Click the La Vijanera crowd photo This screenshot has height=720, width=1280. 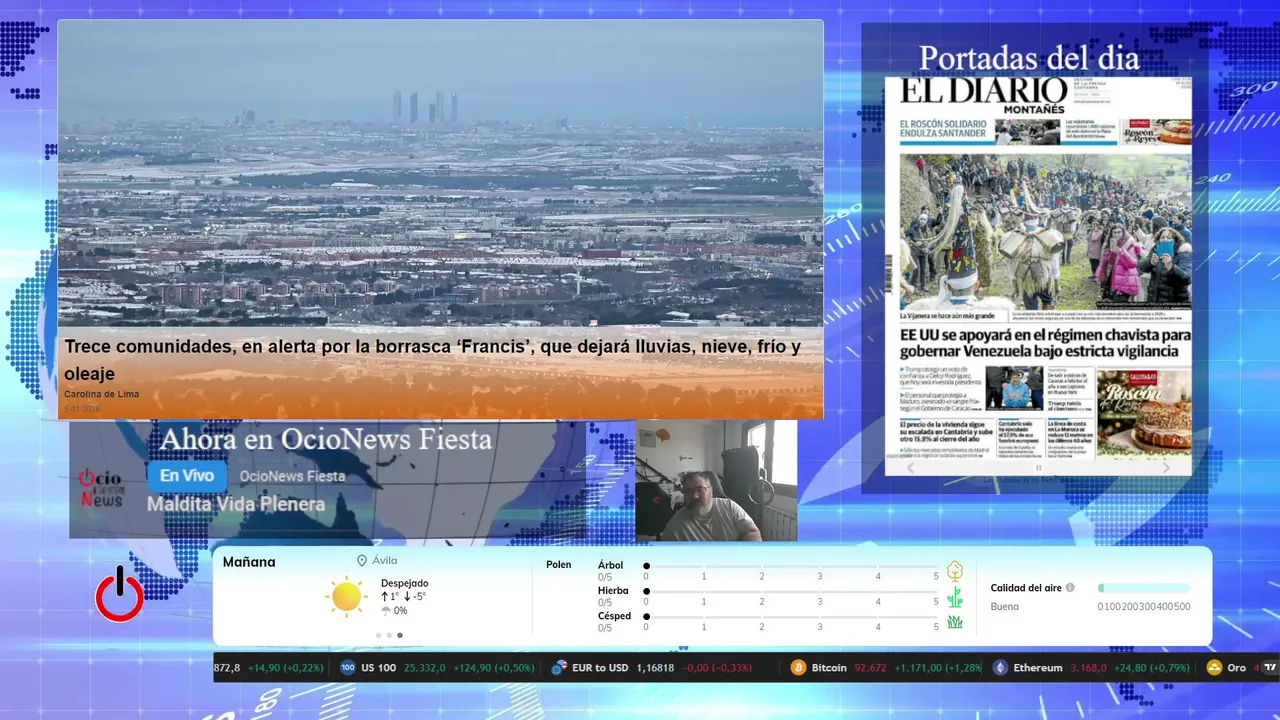click(1045, 232)
